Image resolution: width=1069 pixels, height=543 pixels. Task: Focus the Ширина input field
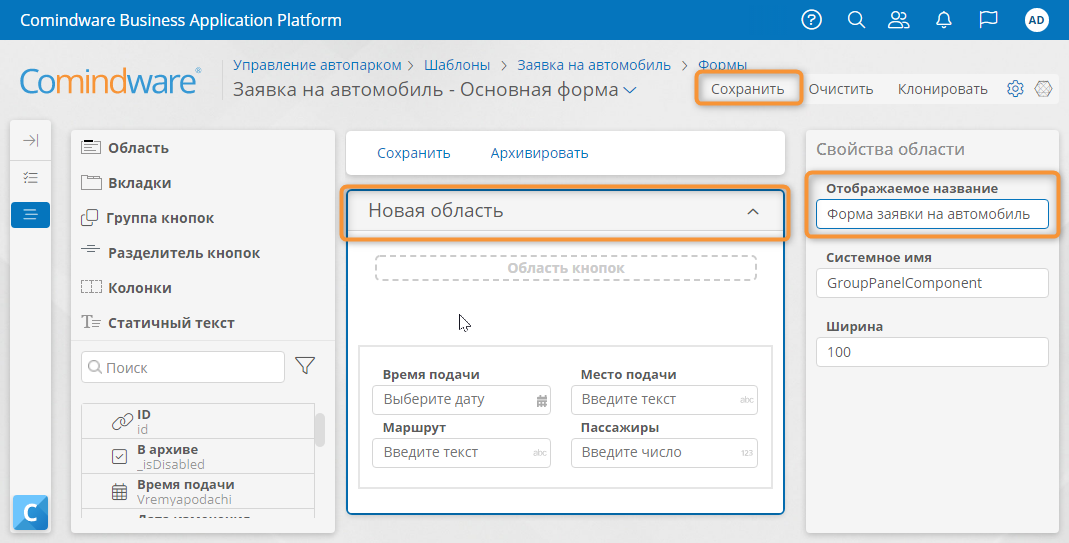(932, 352)
